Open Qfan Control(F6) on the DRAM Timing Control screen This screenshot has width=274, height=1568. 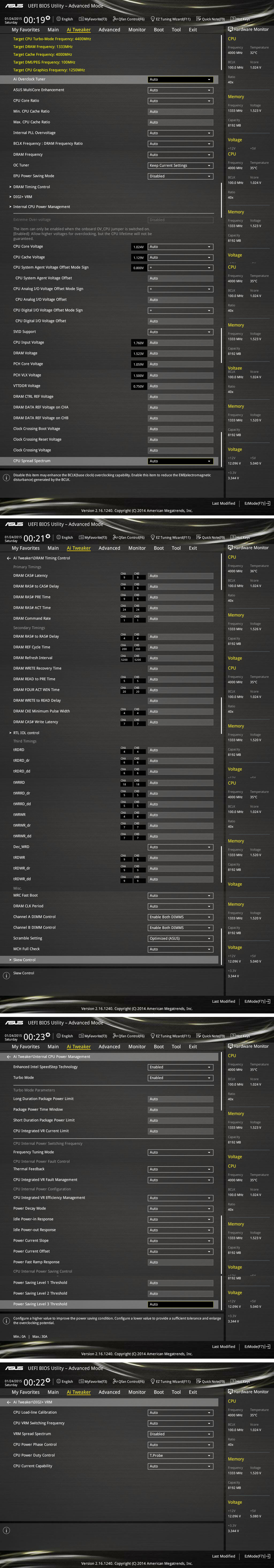coord(128,537)
